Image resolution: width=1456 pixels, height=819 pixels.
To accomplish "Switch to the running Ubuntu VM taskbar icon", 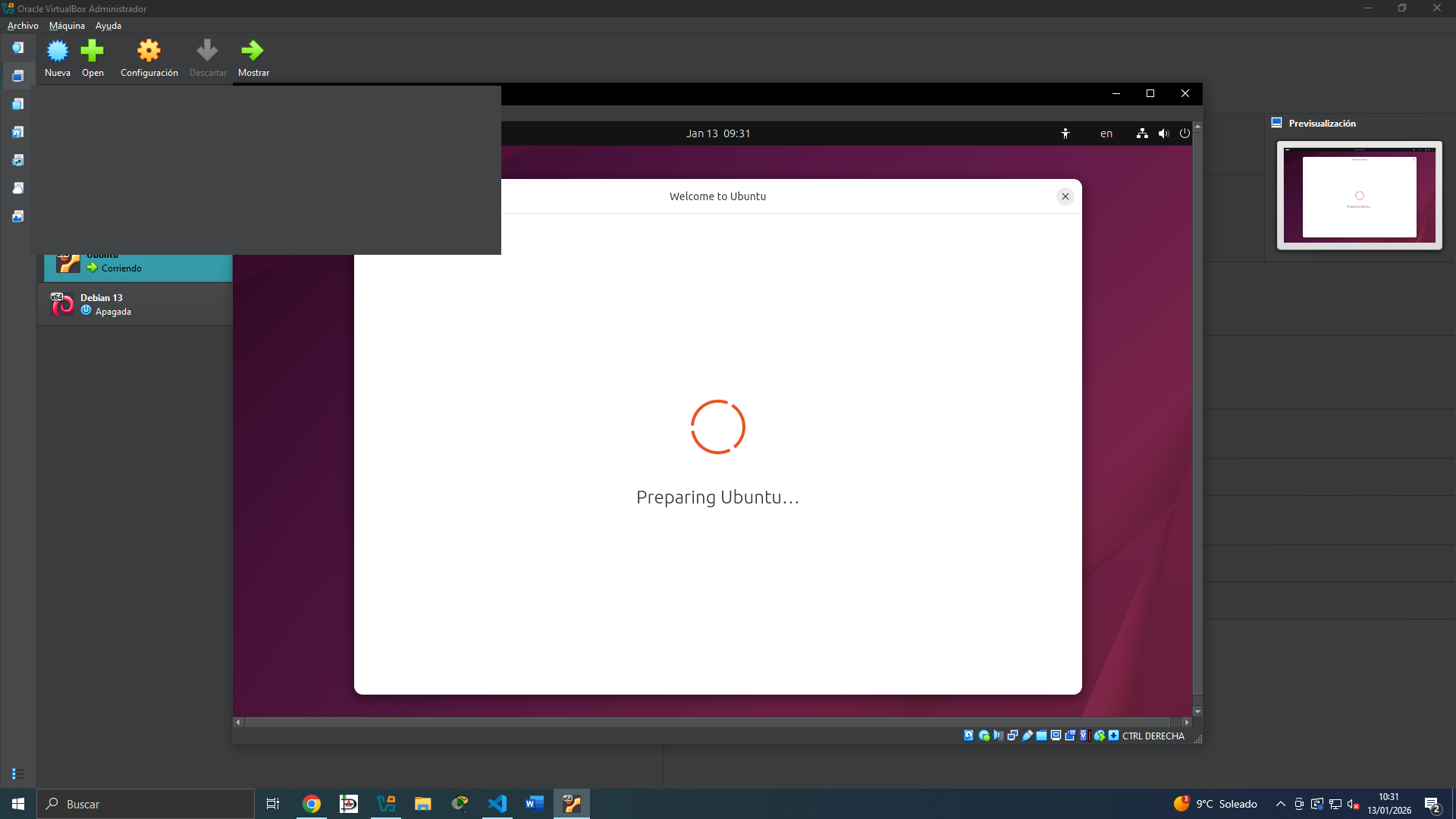I will 572,804.
